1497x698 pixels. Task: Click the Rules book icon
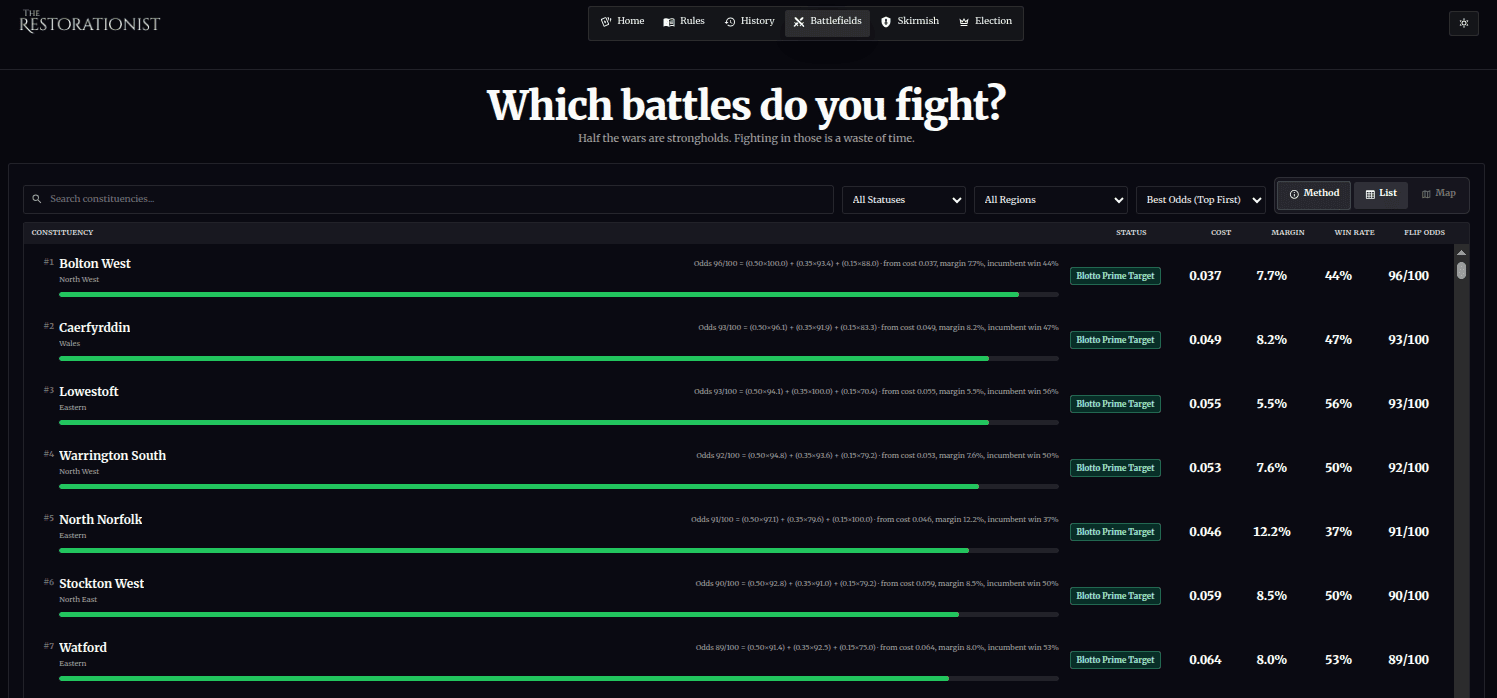669,22
